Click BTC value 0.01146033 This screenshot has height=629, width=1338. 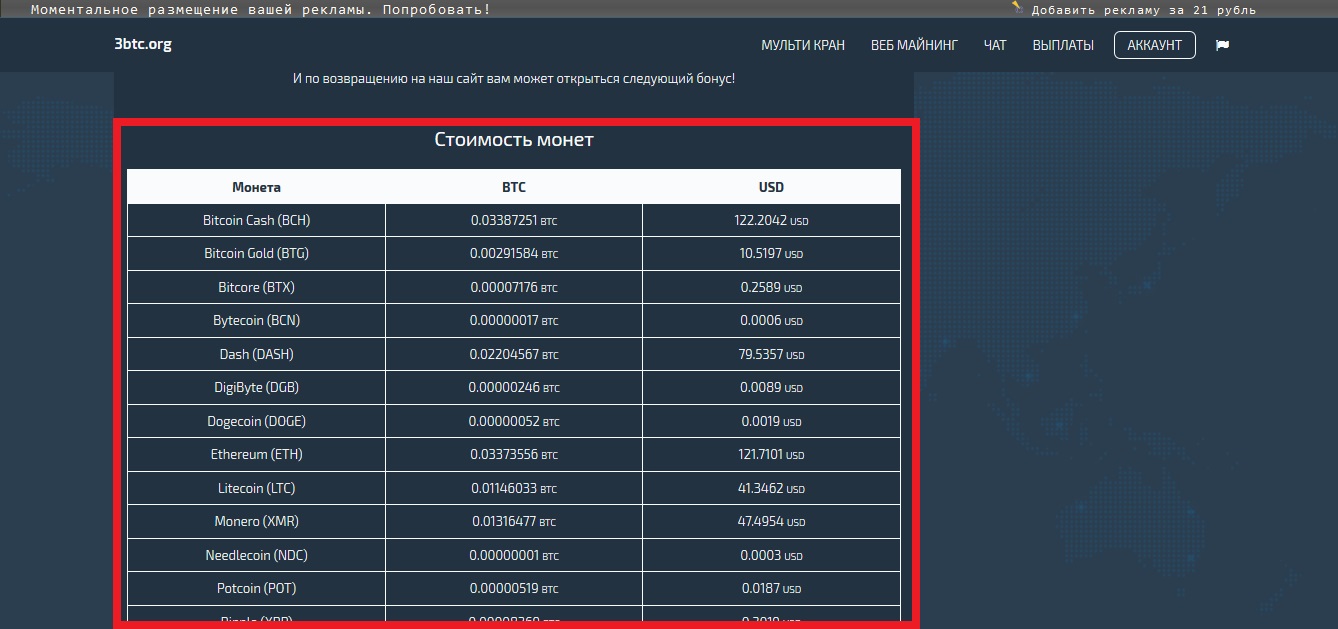point(514,488)
